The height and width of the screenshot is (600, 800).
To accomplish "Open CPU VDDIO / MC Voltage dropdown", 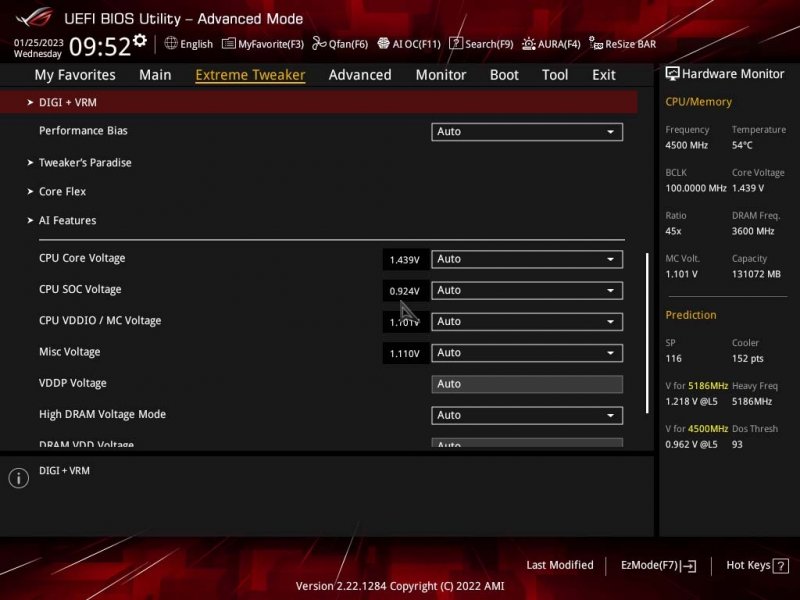I will (527, 321).
